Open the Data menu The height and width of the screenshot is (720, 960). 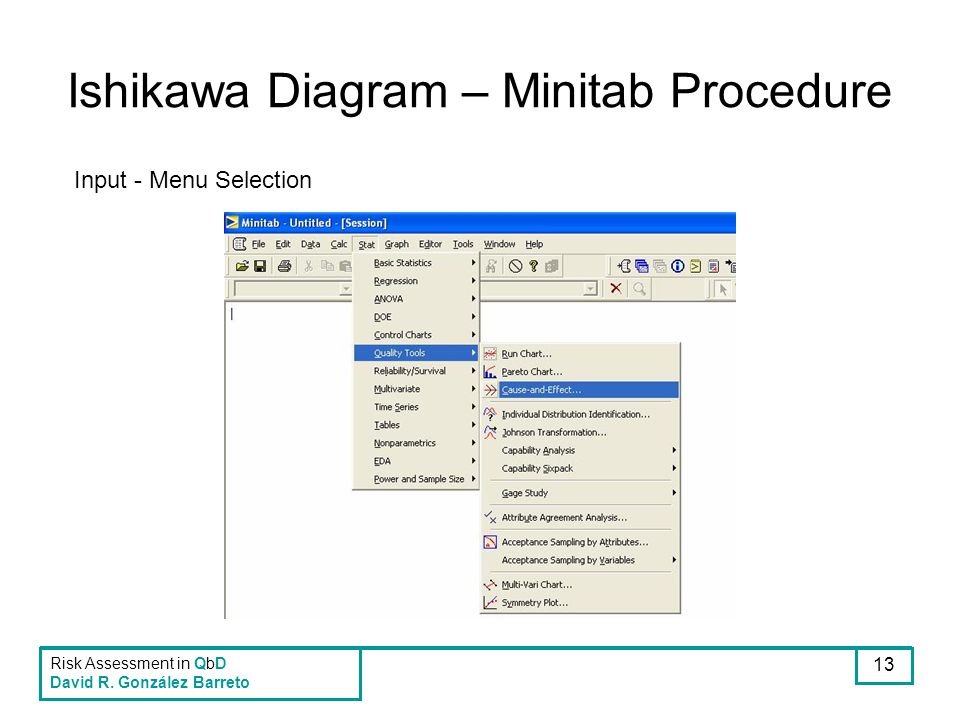(x=310, y=244)
